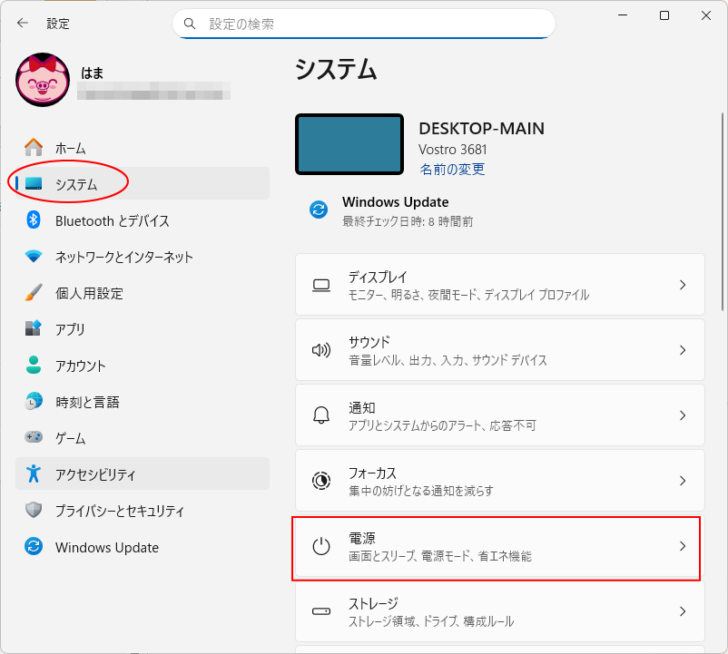Open アクセシビリティ settings
The height and width of the screenshot is (654, 728).
point(142,474)
